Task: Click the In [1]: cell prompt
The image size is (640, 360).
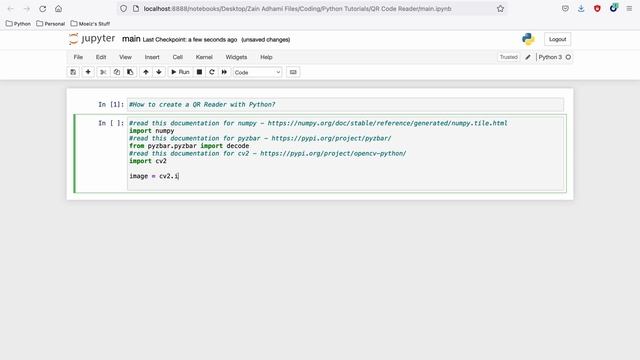Action: click(111, 104)
